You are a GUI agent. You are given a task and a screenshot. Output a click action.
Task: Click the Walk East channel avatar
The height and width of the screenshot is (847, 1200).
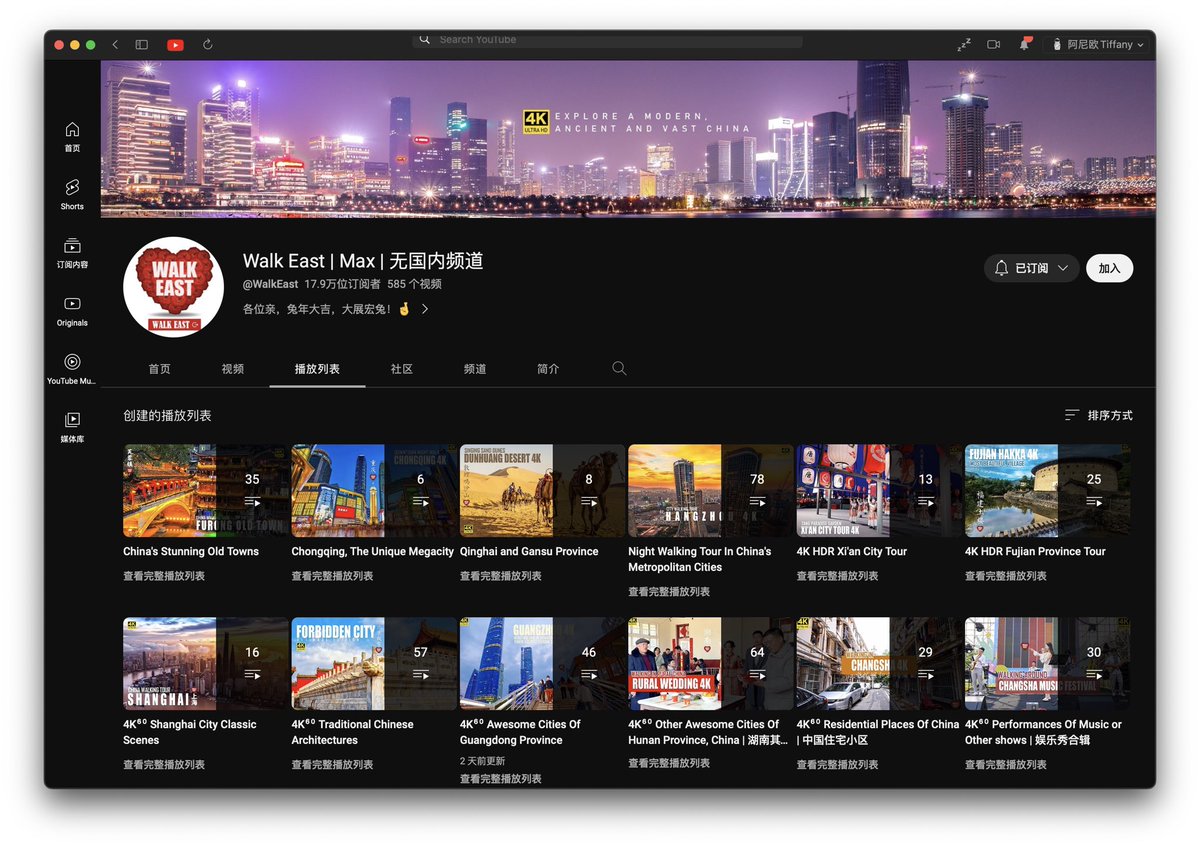pos(173,287)
